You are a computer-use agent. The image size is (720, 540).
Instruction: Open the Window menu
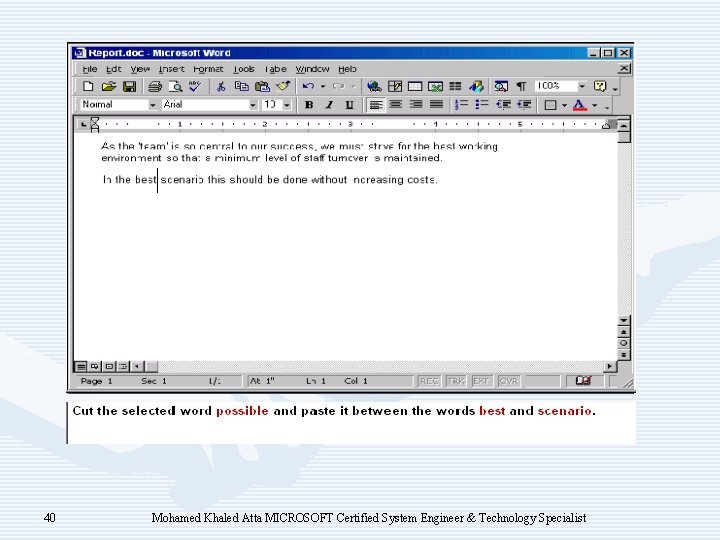[x=312, y=69]
